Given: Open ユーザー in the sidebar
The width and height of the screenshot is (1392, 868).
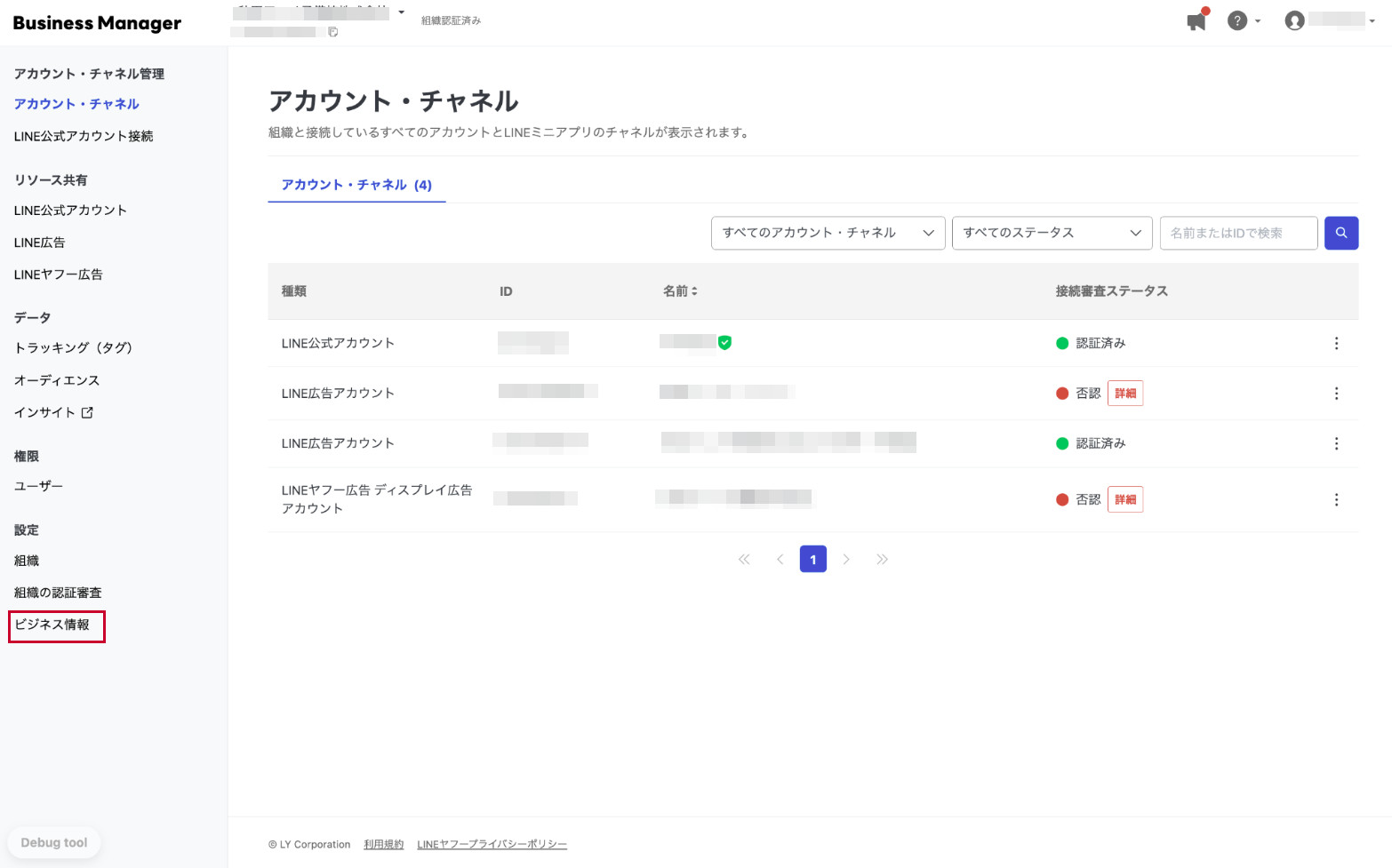Looking at the screenshot, I should pos(38,486).
